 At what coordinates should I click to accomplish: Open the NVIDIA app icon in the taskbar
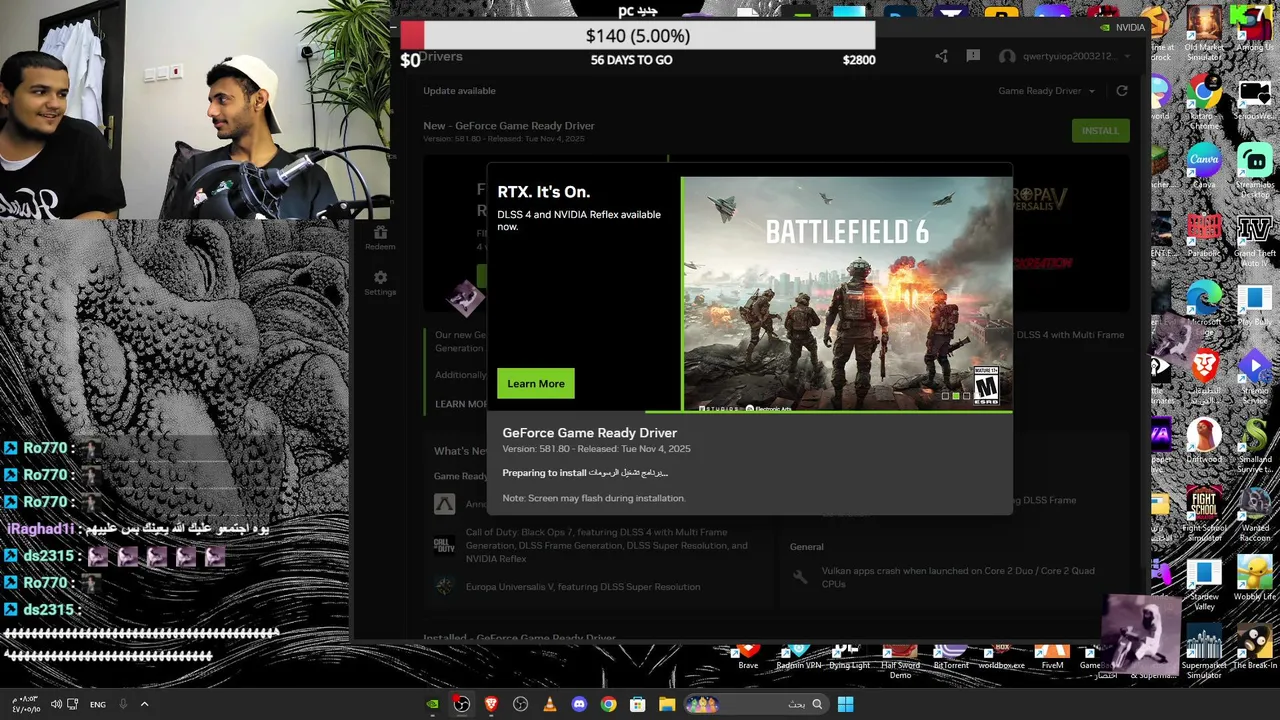coord(432,704)
